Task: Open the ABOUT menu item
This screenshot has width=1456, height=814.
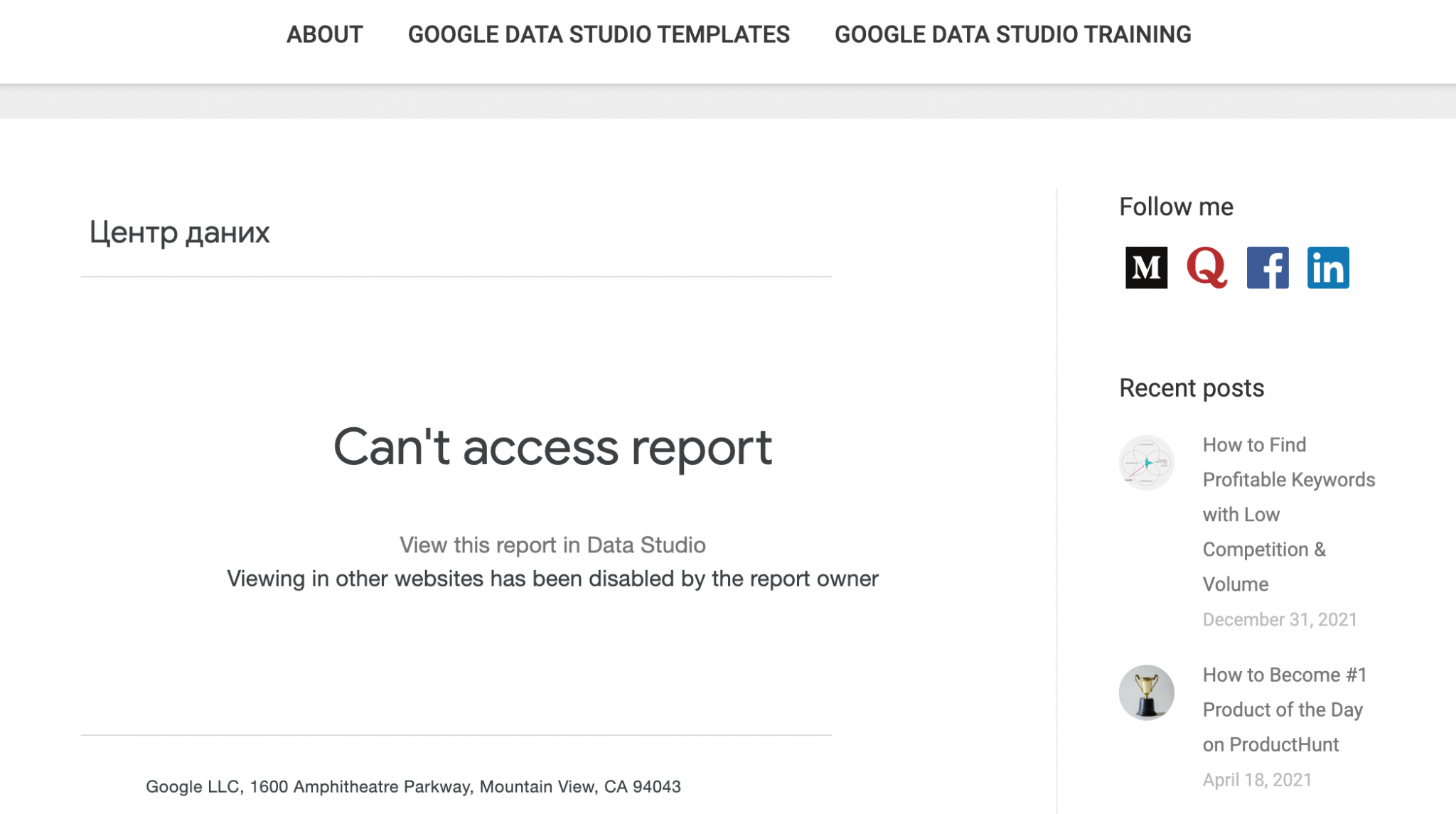Action: tap(323, 33)
